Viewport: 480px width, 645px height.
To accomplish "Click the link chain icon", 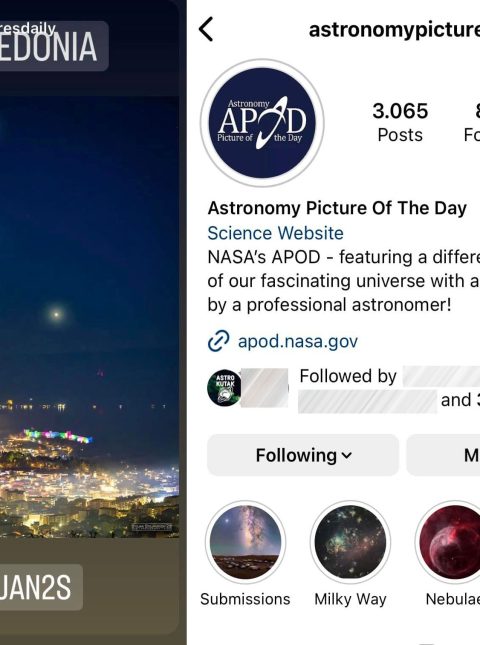I will point(218,341).
